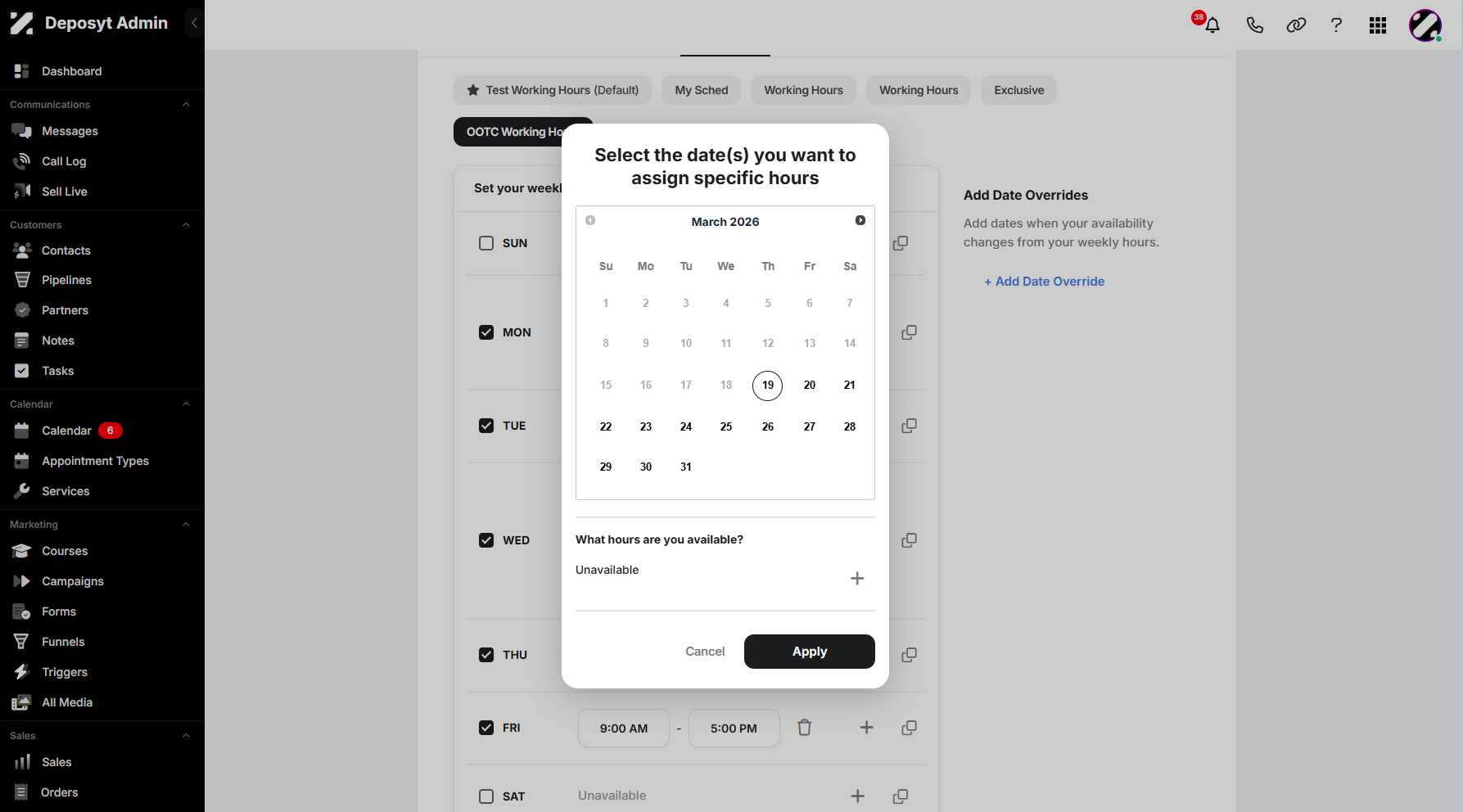Collapse the Calendar section
This screenshot has width=1463, height=812.
tap(186, 404)
